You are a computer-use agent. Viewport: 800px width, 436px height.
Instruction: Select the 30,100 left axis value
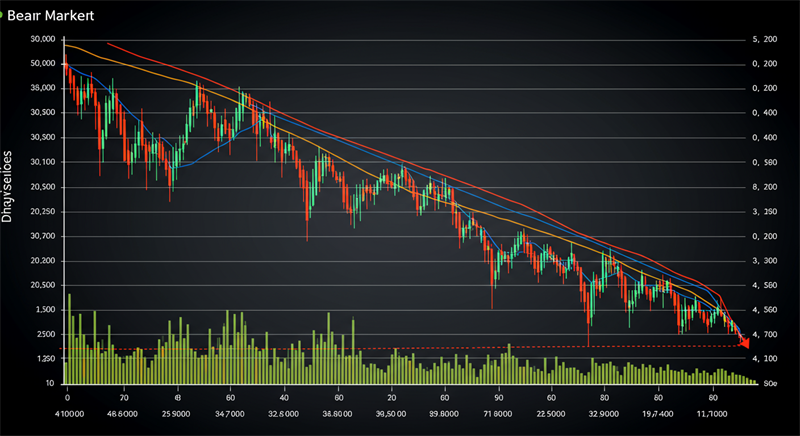42,162
